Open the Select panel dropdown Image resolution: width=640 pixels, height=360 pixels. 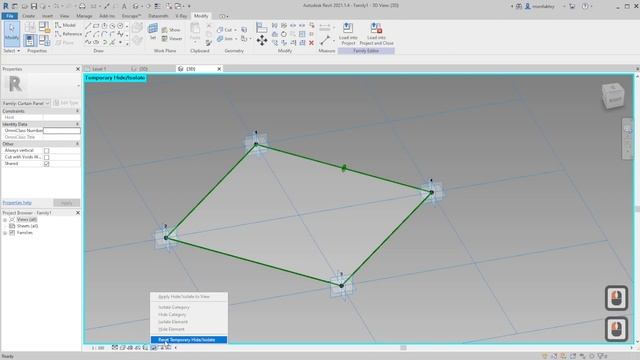tap(11, 51)
